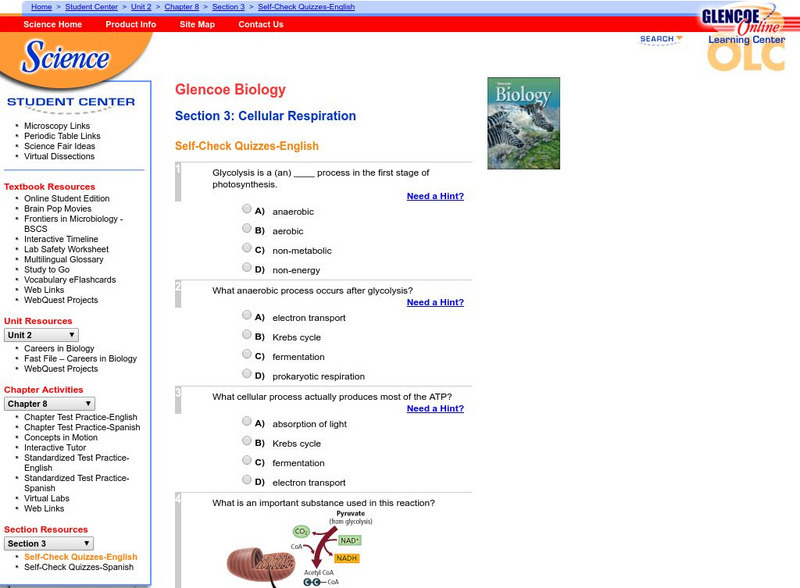Click Need a Hint for question 2
Image resolution: width=800 pixels, height=588 pixels.
click(435, 302)
